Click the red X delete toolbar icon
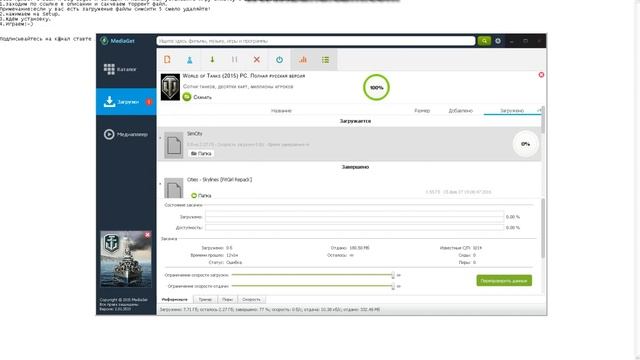640x360 pixels. click(257, 60)
